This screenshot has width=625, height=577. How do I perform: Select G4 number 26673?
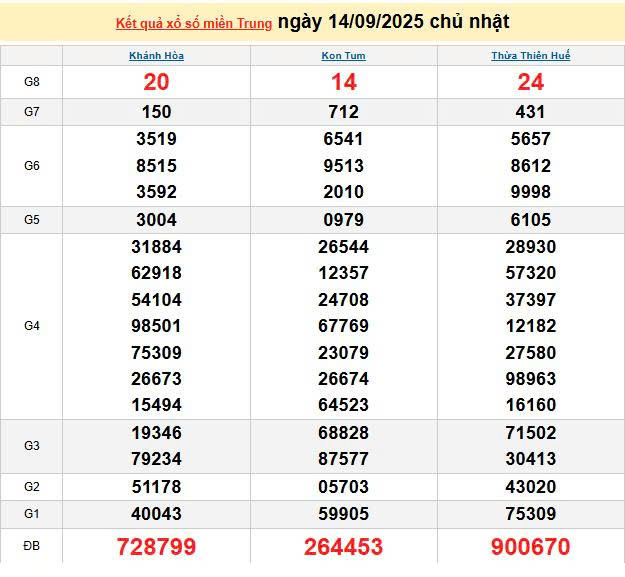156,379
